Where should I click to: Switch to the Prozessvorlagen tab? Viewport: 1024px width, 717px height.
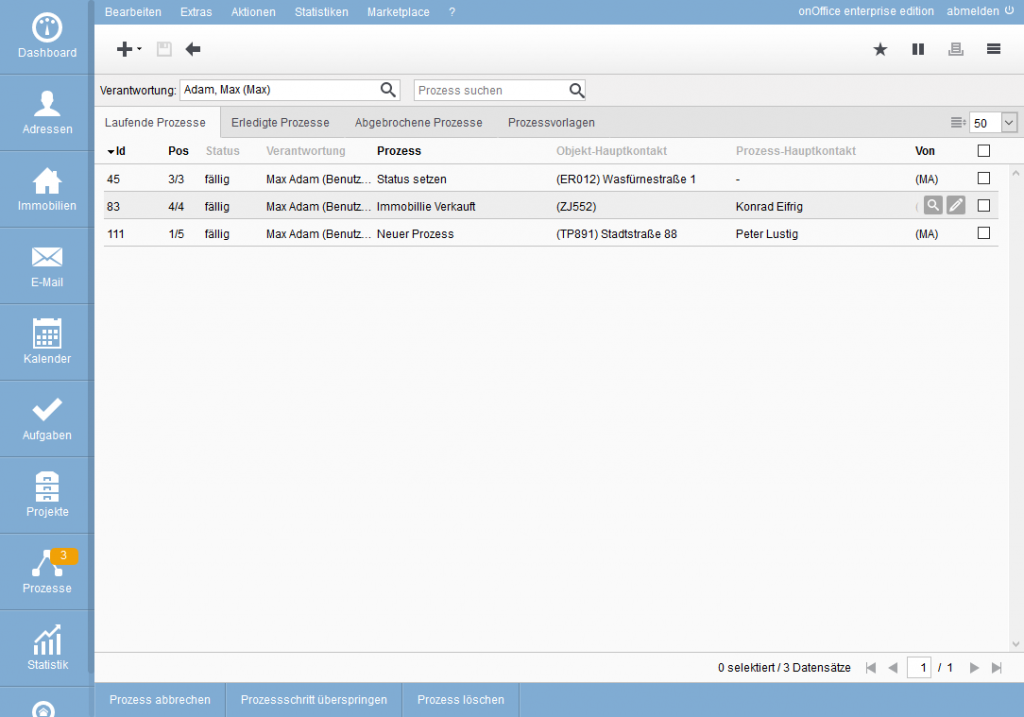click(x=551, y=123)
